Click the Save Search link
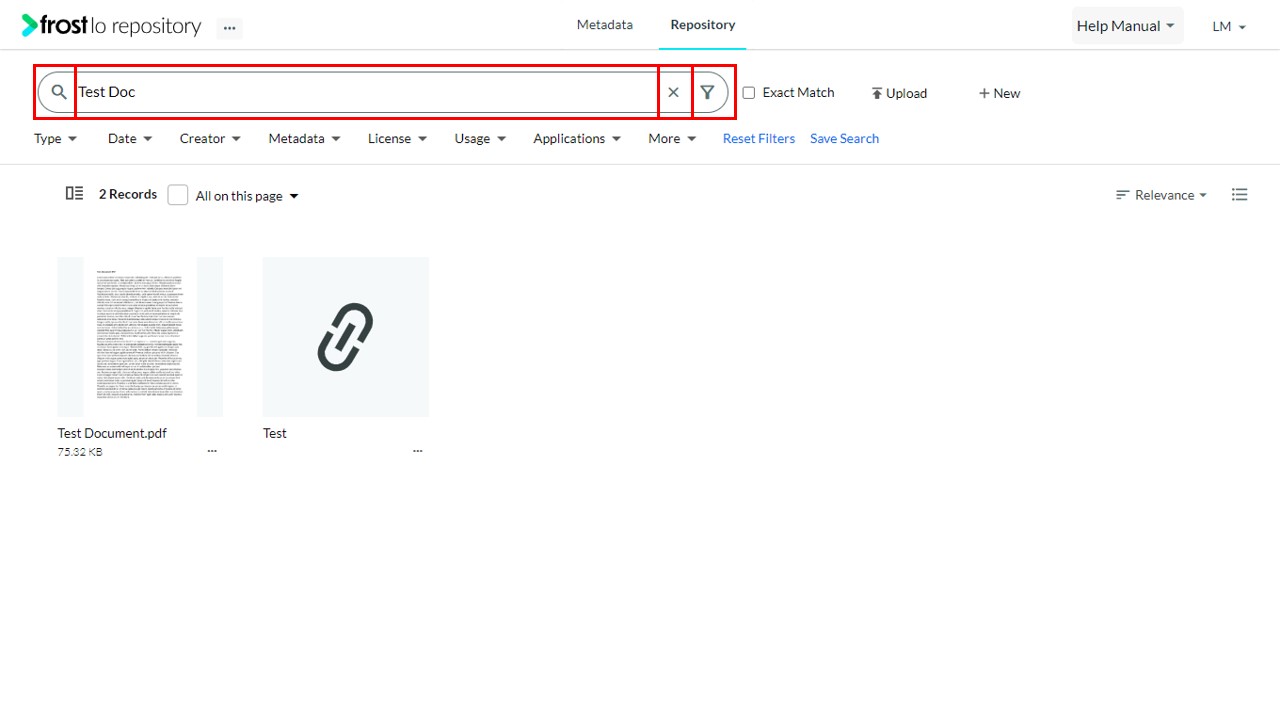The width and height of the screenshot is (1280, 720). pos(845,139)
